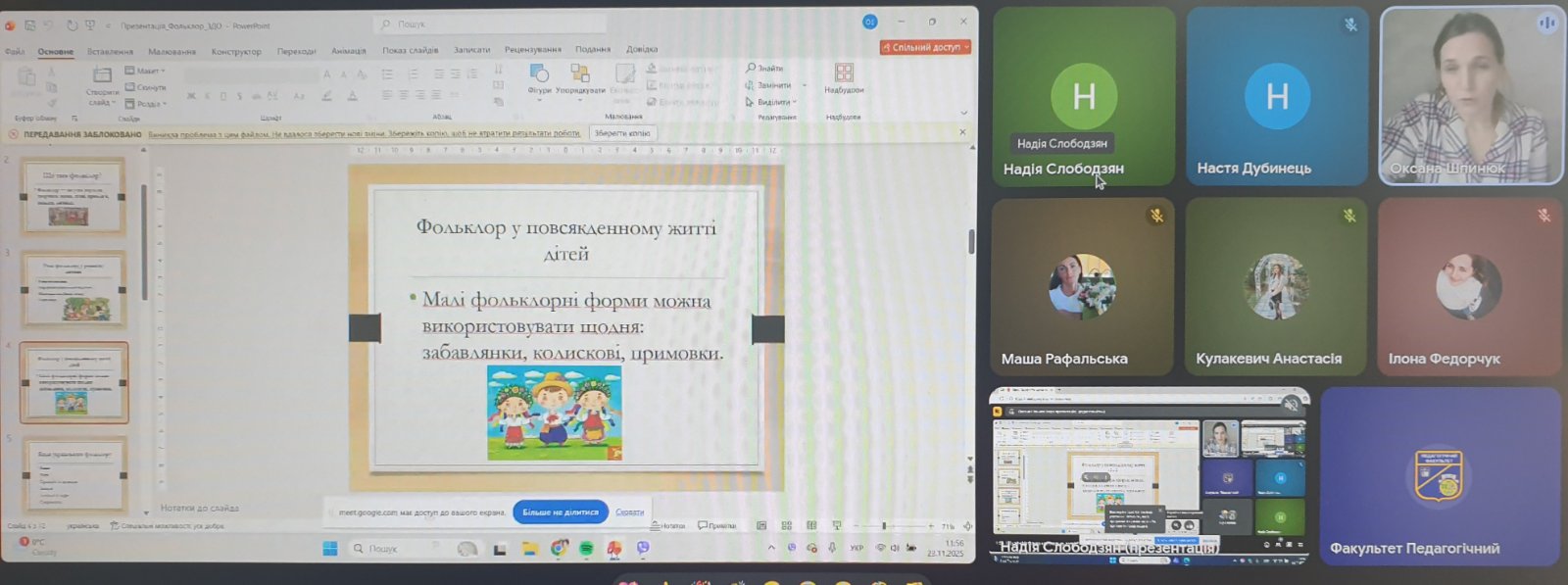Click the save icon in title bar

(x=29, y=25)
